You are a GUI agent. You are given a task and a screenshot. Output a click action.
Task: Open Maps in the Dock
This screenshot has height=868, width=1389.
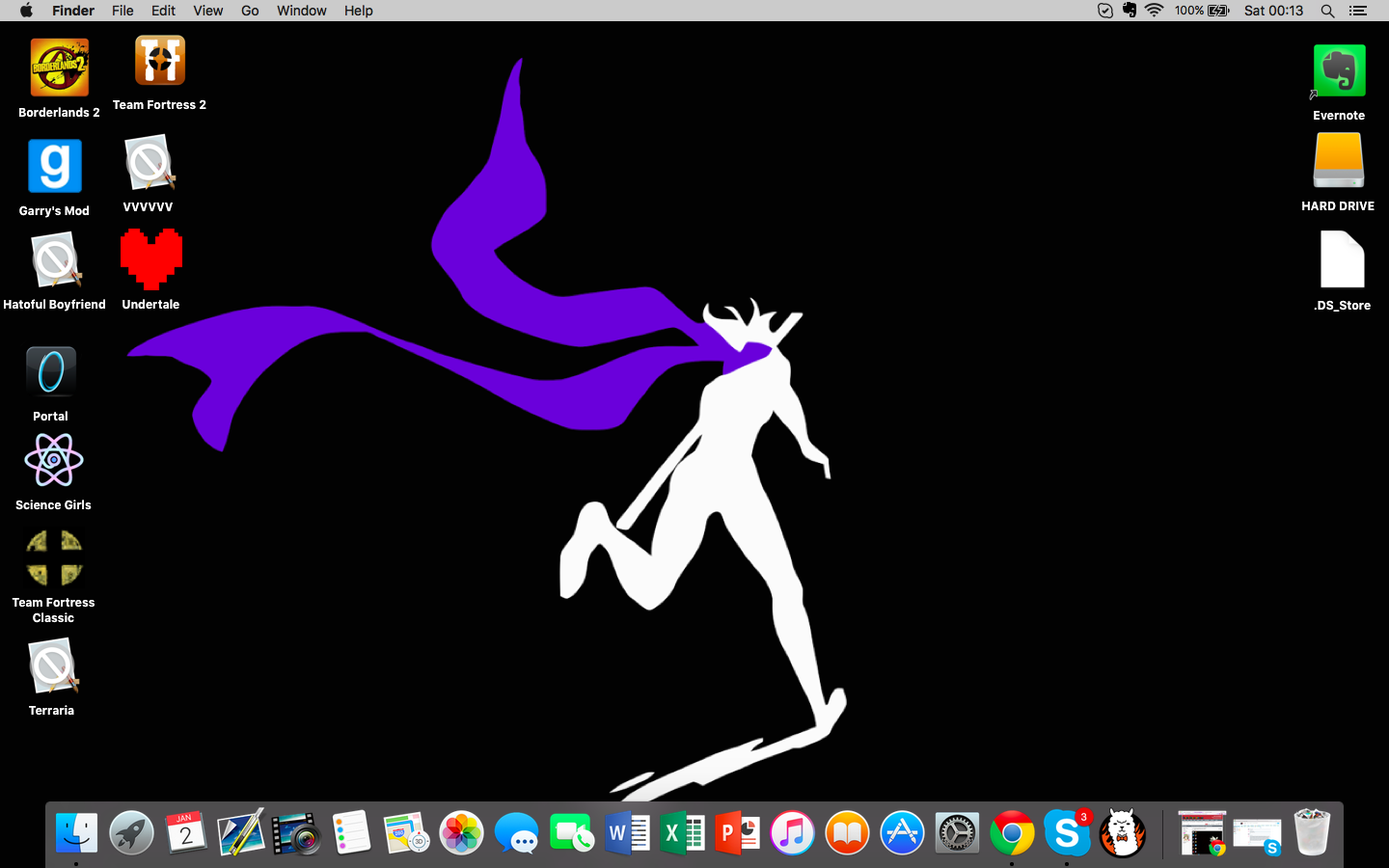(406, 832)
